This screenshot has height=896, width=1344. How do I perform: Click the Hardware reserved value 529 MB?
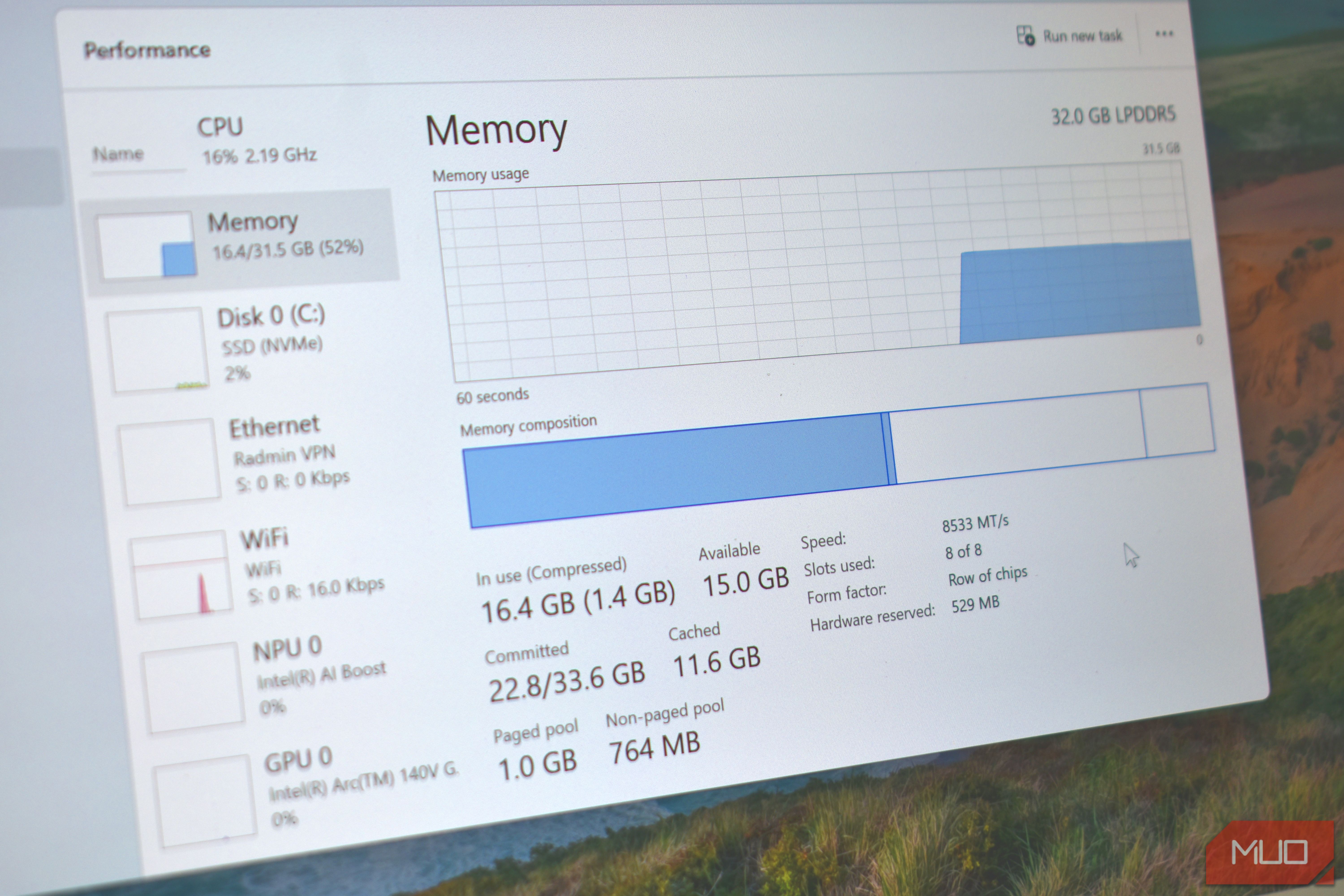(976, 603)
